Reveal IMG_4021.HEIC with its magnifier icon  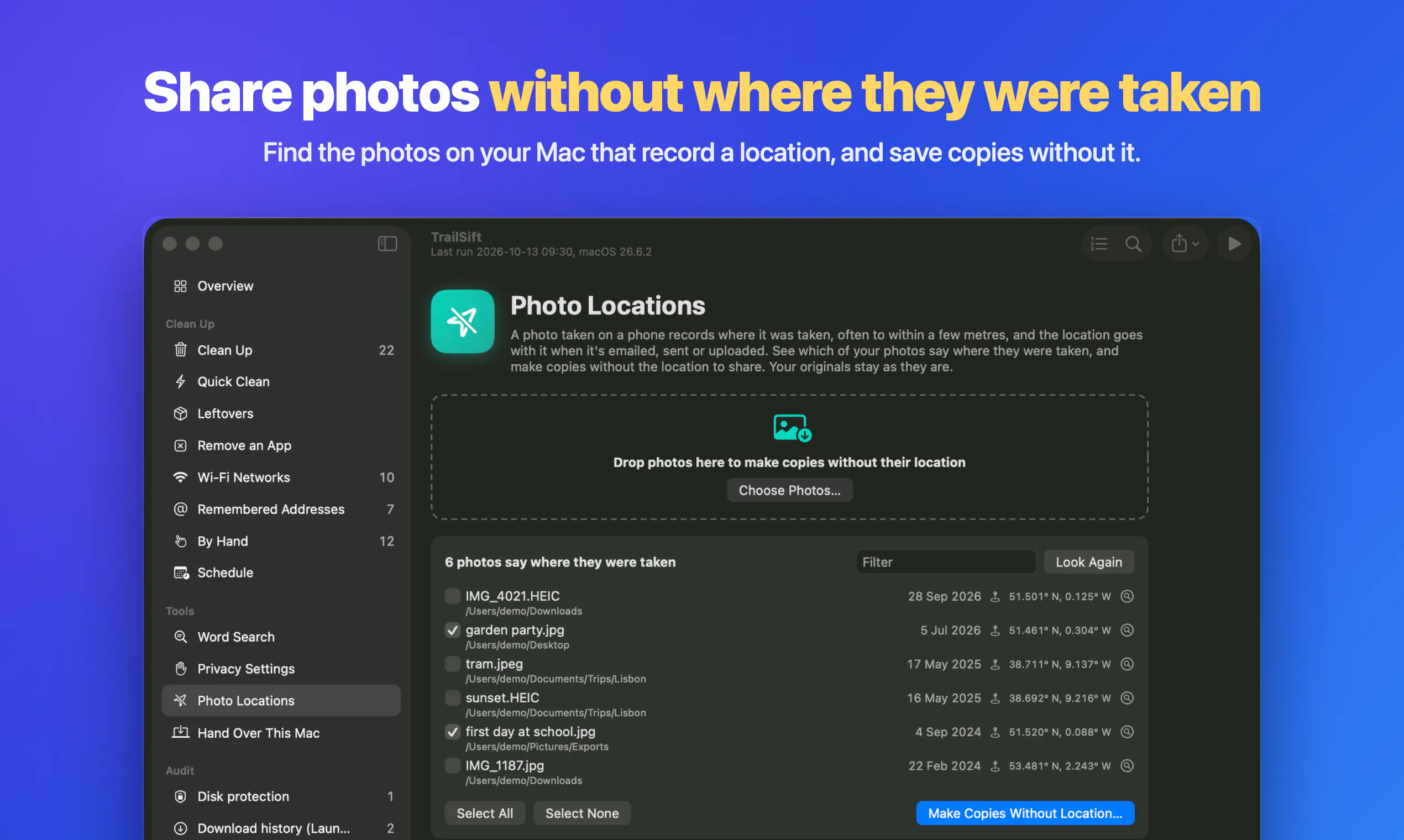[x=1127, y=596]
